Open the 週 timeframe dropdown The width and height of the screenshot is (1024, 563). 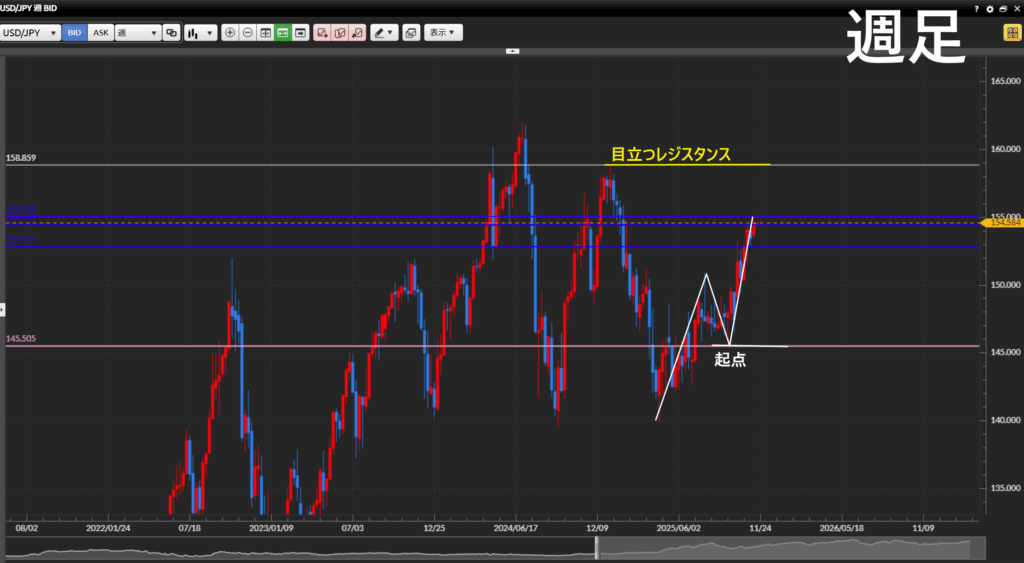[x=137, y=33]
